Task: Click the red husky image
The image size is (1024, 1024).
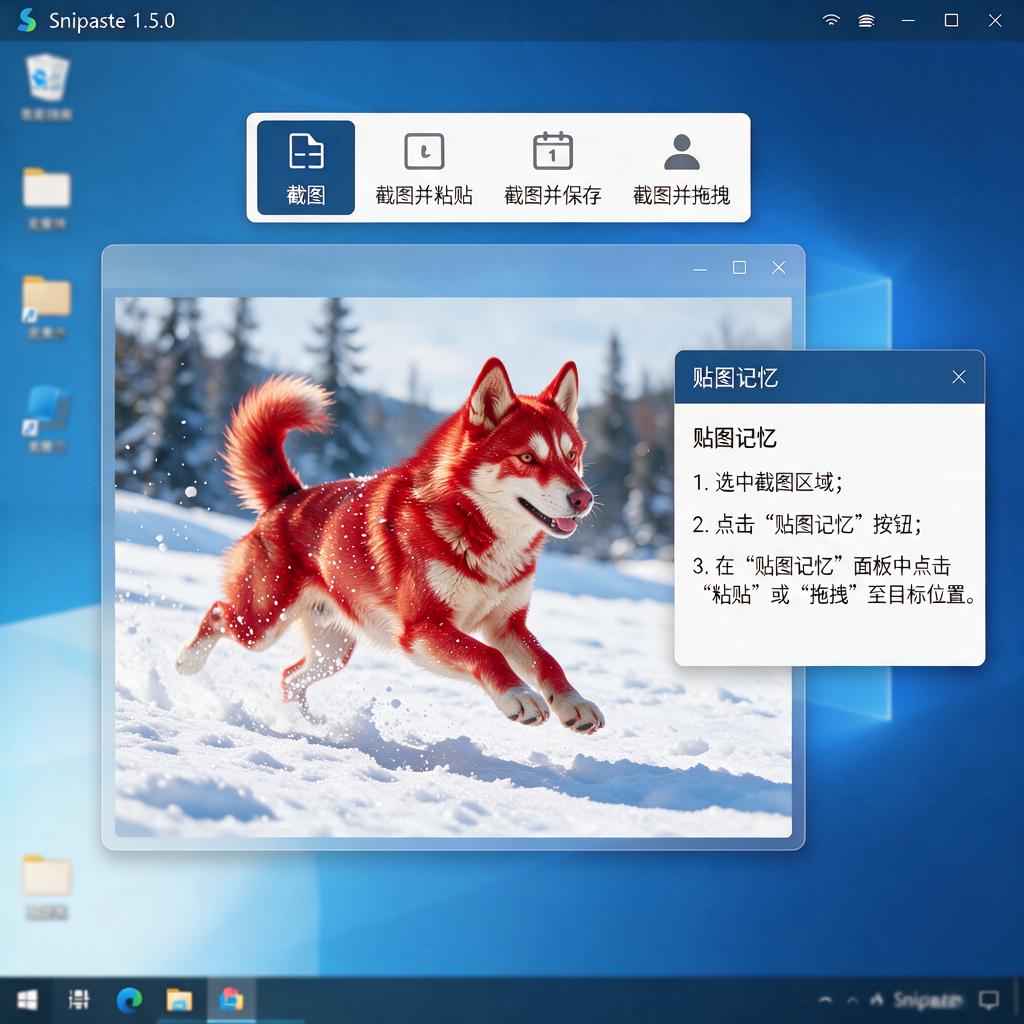Action: 453,567
